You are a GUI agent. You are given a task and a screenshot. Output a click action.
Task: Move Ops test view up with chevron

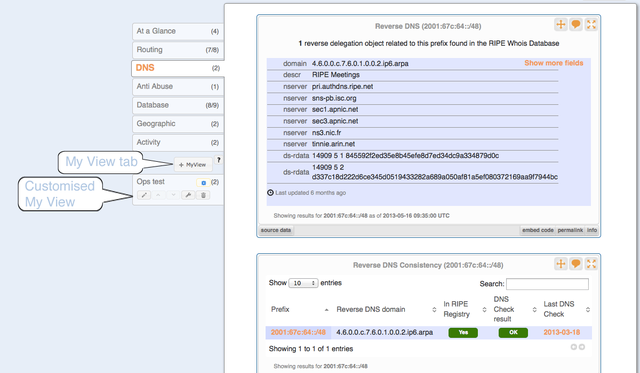tap(158, 195)
